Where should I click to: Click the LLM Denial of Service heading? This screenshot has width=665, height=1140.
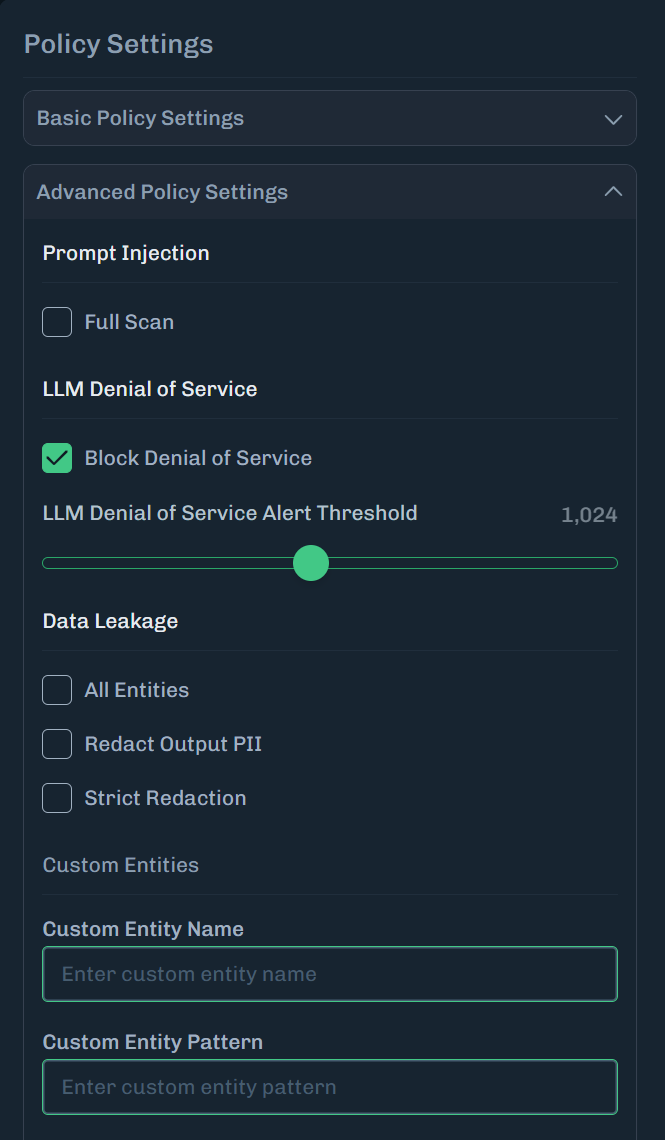click(x=150, y=389)
